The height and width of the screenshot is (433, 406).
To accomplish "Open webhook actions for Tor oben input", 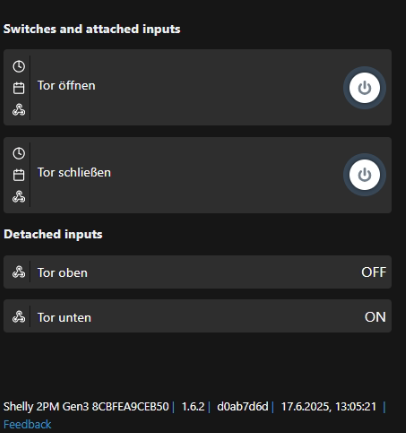I will pyautogui.click(x=19, y=272).
